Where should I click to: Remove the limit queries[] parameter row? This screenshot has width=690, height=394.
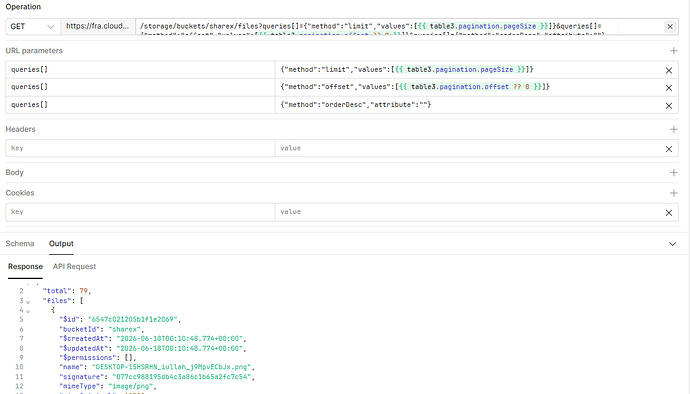pyautogui.click(x=668, y=70)
